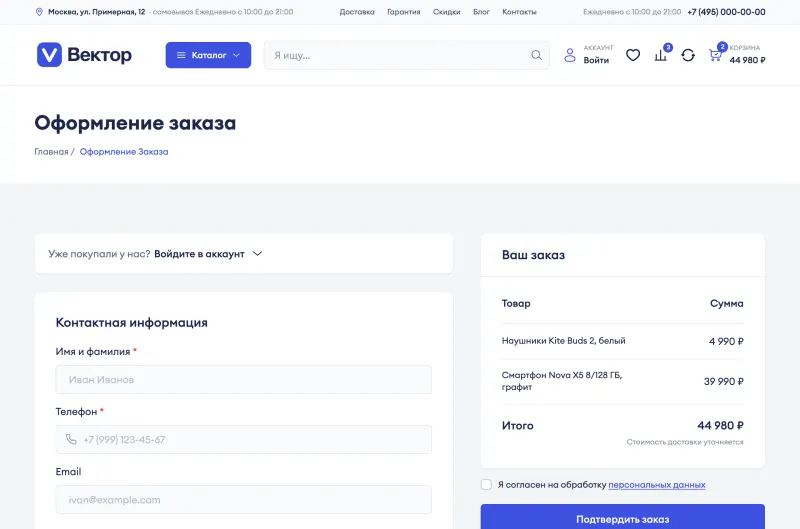
Task: Open the Блог menu item
Action: [x=481, y=12]
